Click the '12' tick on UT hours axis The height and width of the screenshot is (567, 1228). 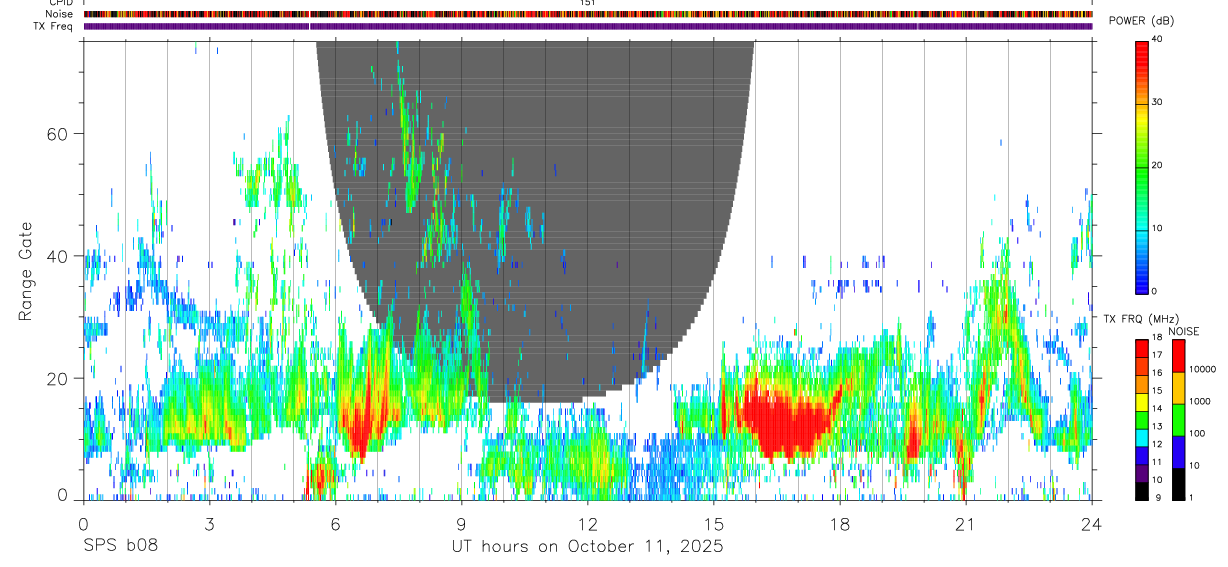(x=587, y=523)
